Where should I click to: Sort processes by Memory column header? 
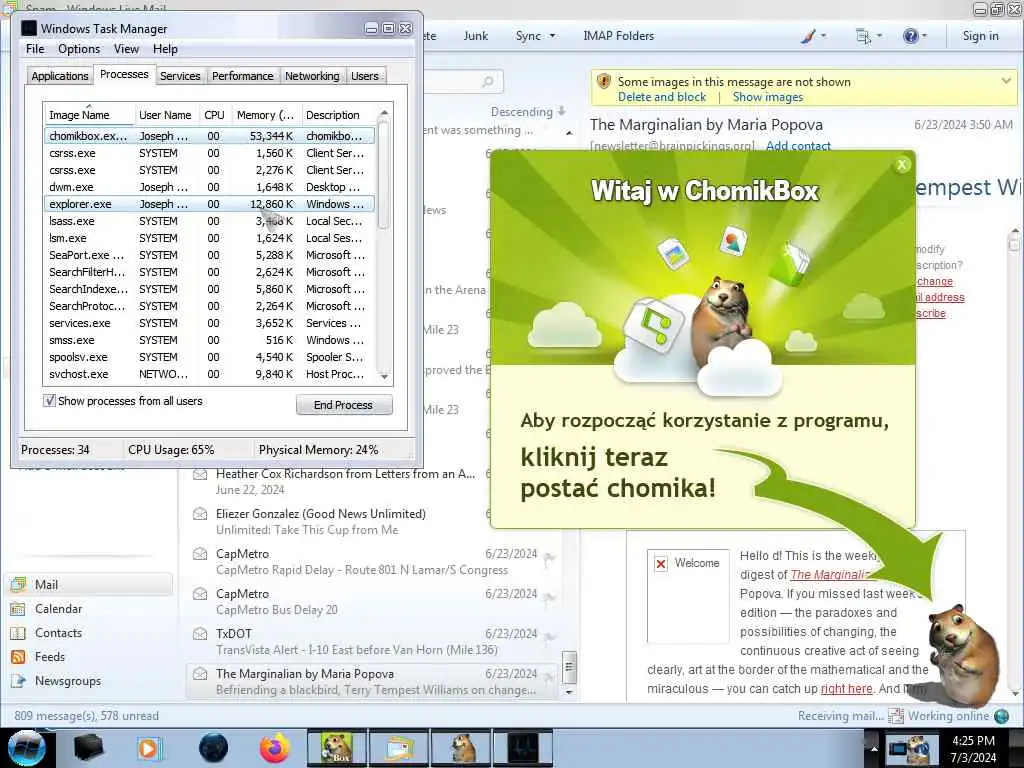point(265,115)
